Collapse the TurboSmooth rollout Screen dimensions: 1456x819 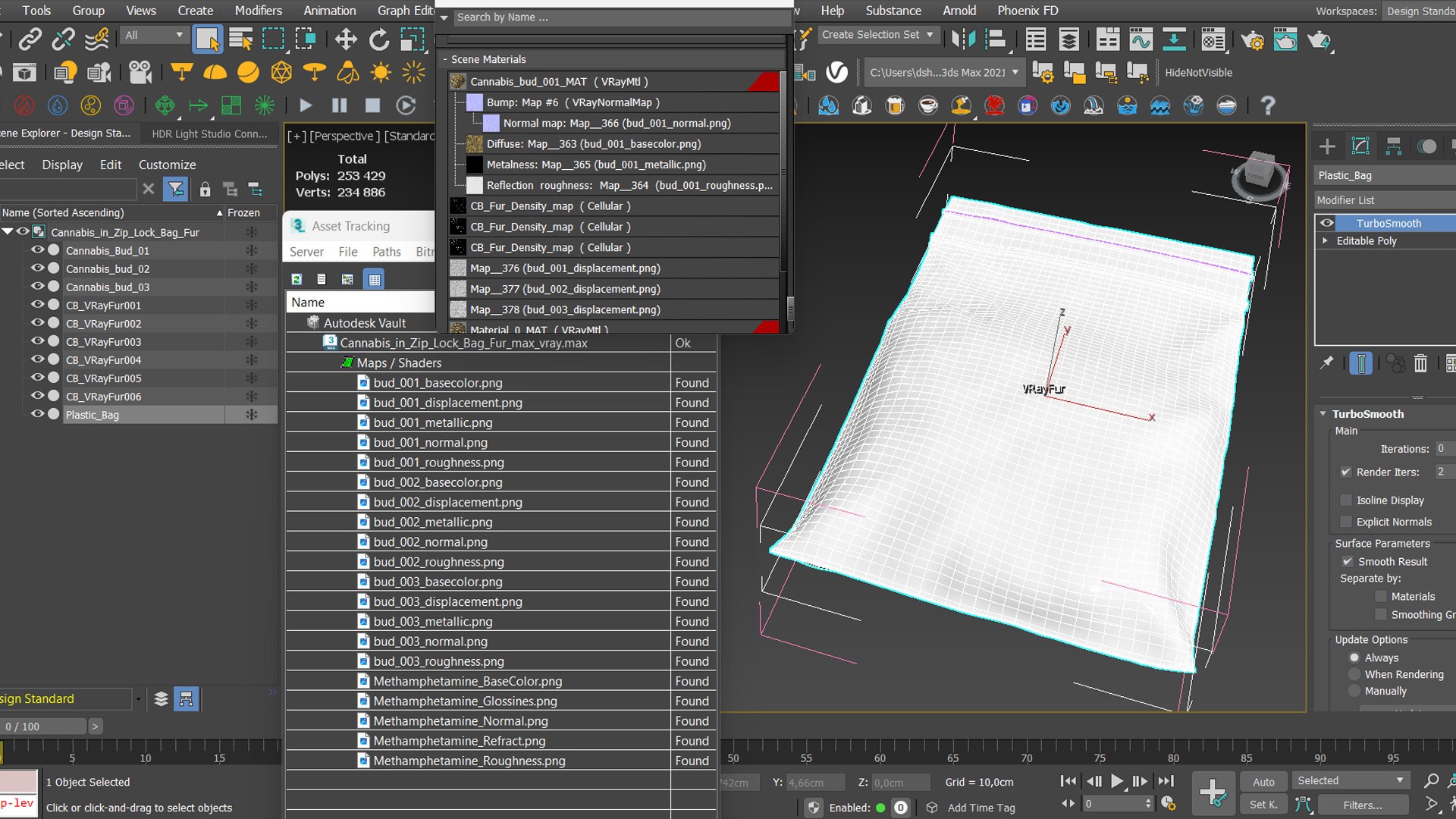pos(1323,414)
